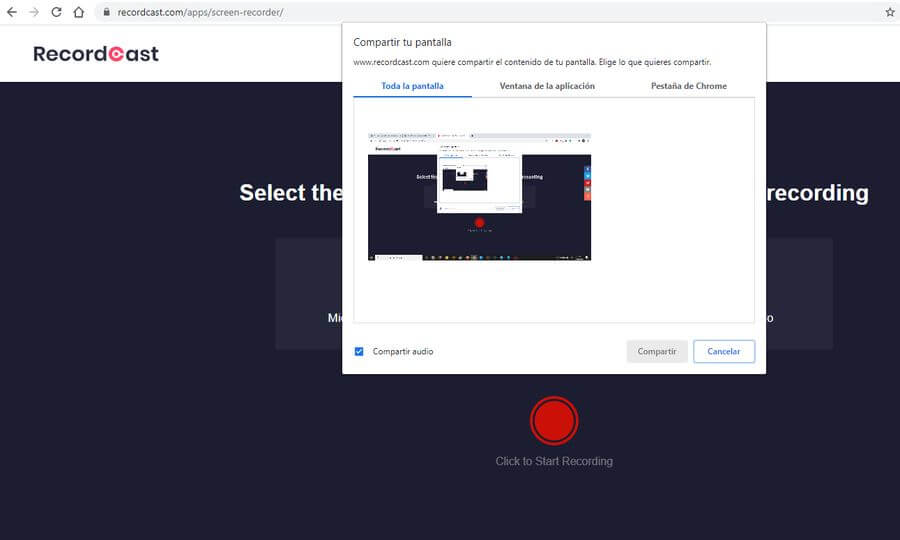Go back with the browser back arrow
The height and width of the screenshot is (540, 900).
click(x=11, y=12)
